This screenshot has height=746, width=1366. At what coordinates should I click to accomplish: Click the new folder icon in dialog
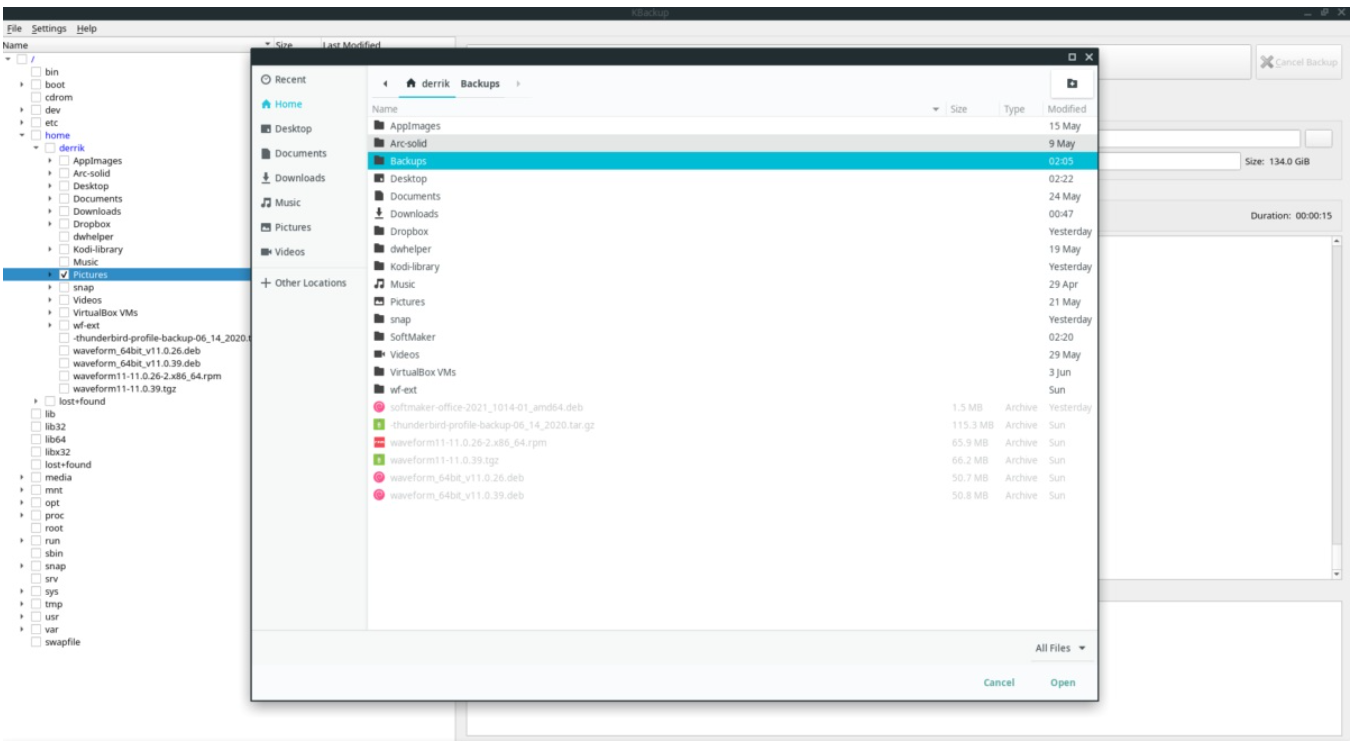(1072, 84)
